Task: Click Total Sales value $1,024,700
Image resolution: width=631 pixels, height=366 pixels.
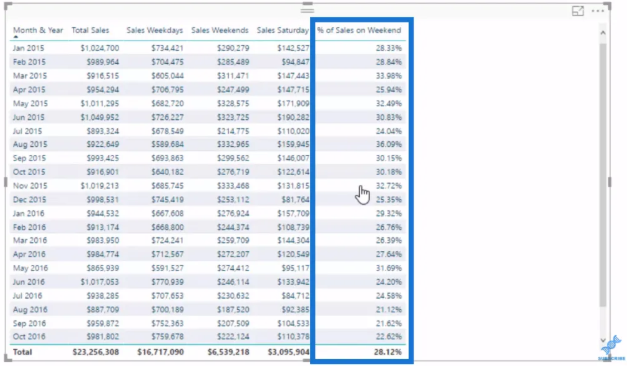Action: point(100,48)
